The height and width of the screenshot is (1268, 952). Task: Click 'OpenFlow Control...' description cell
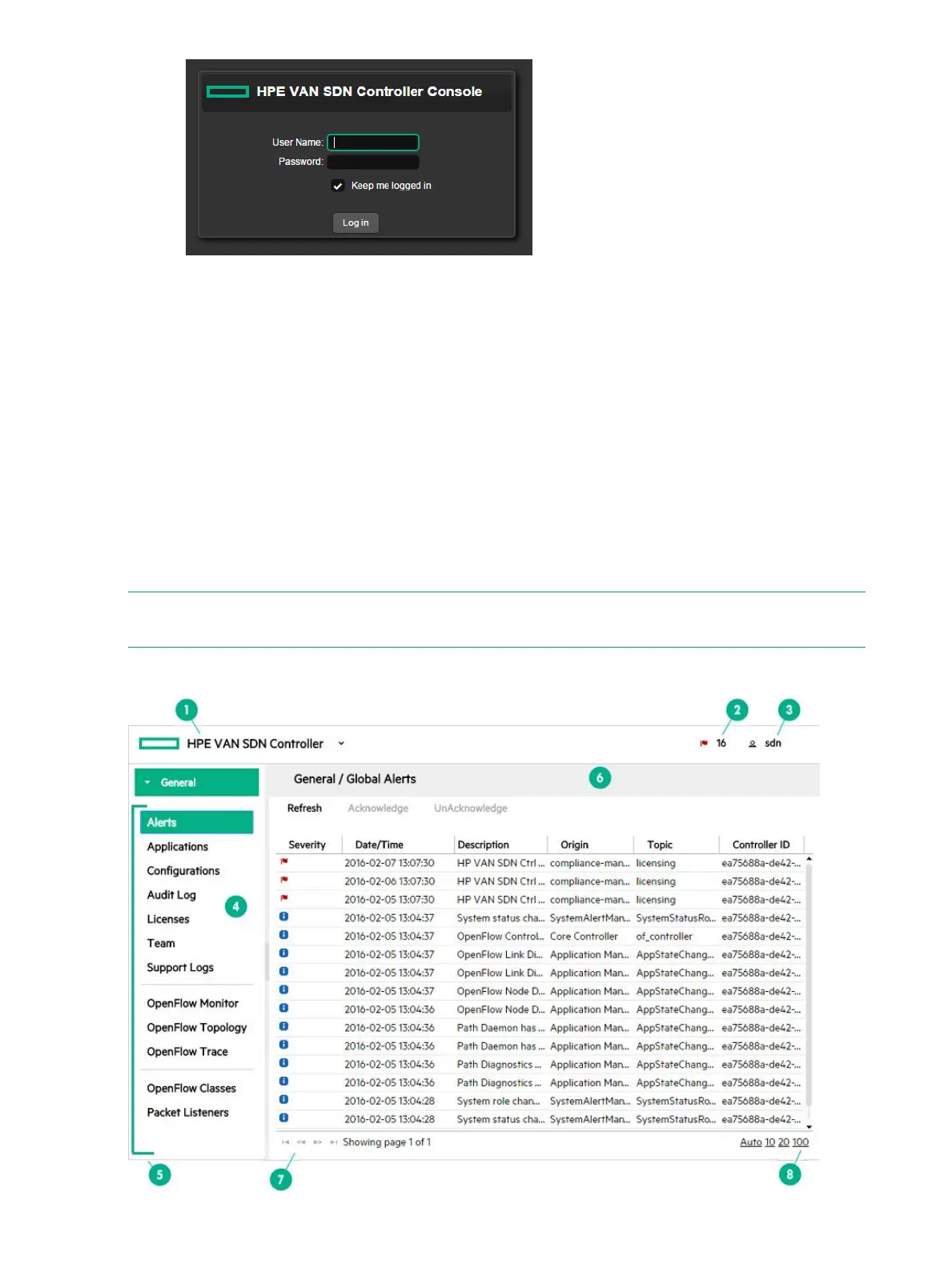pos(500,936)
